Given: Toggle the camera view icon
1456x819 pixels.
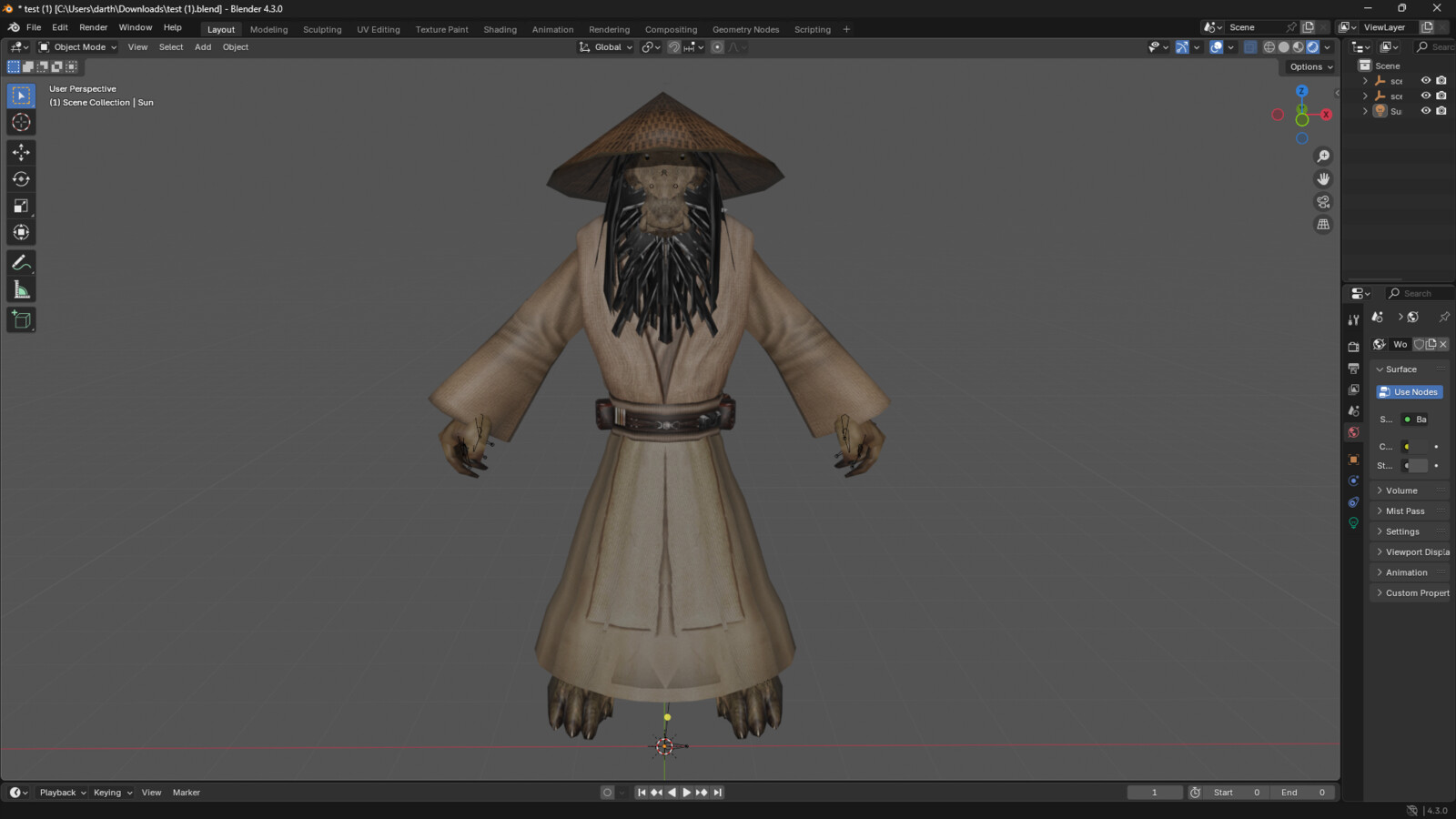Looking at the screenshot, I should tap(1323, 202).
